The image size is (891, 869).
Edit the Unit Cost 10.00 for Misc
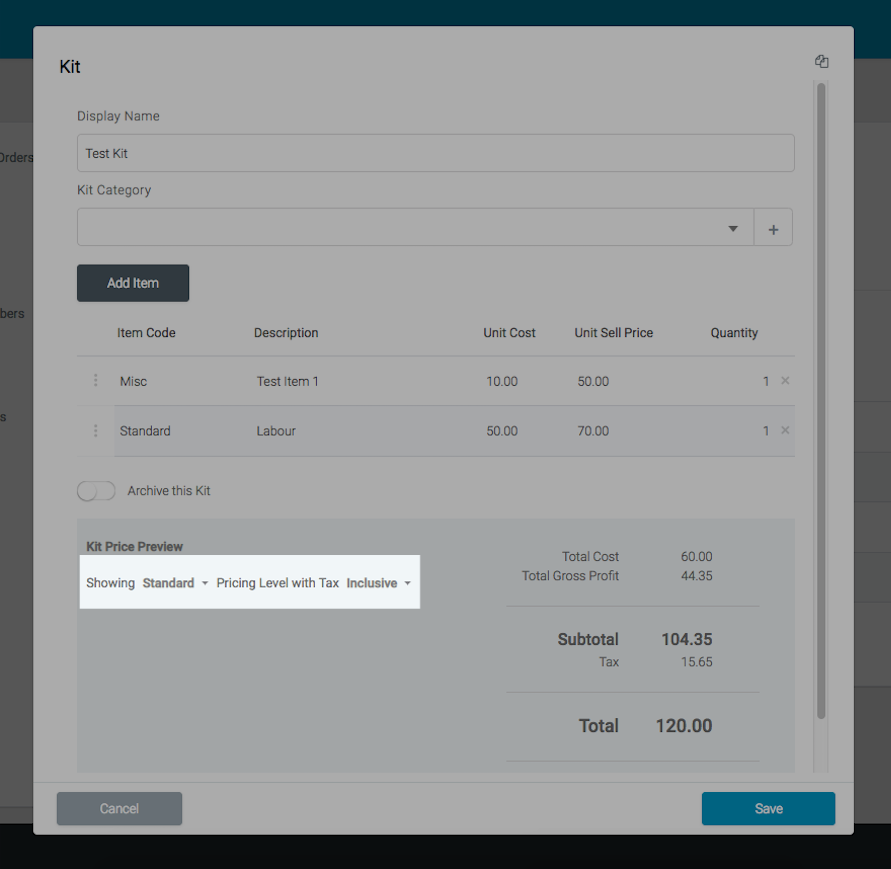click(502, 381)
